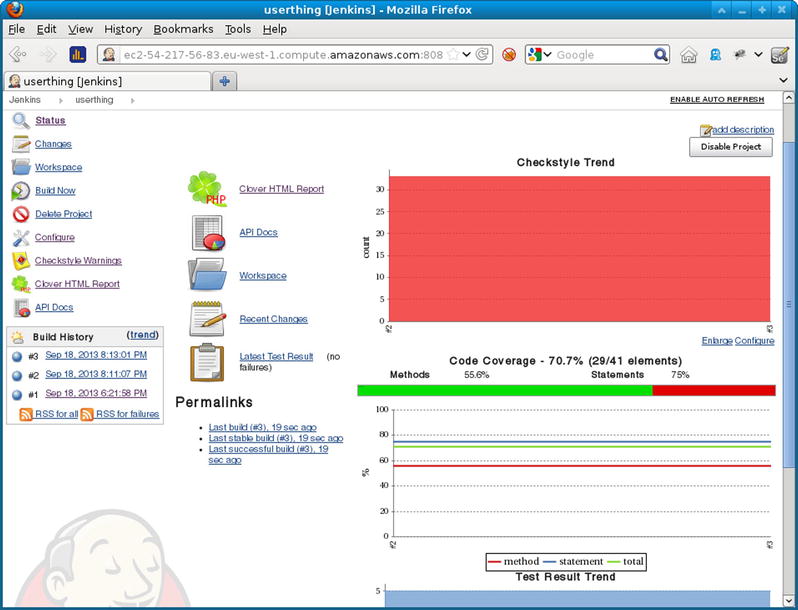The width and height of the screenshot is (798, 610).
Task: Click the blue status ball for build #3
Action: point(17,356)
